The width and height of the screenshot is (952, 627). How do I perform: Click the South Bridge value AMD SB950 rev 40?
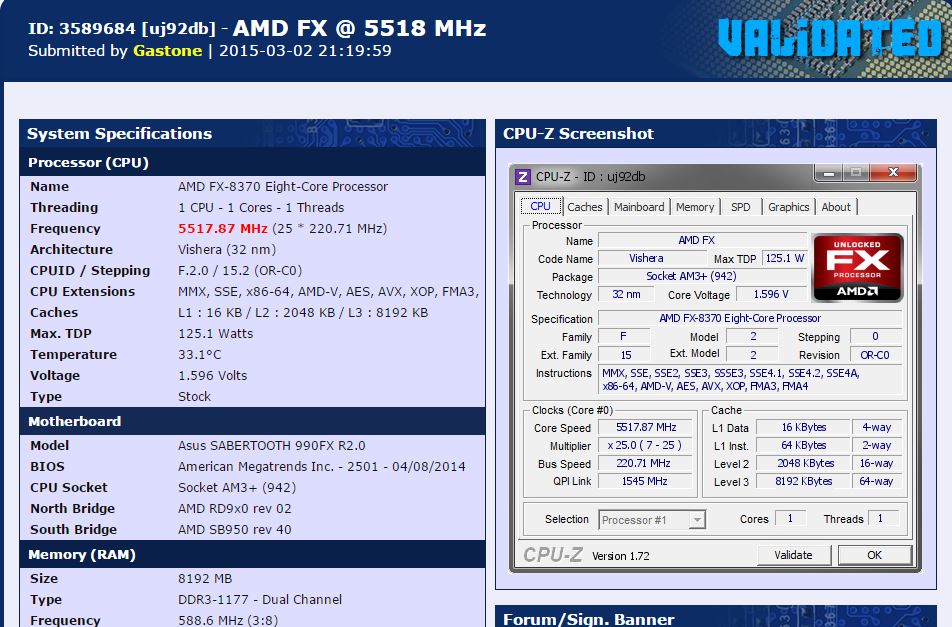coord(234,529)
